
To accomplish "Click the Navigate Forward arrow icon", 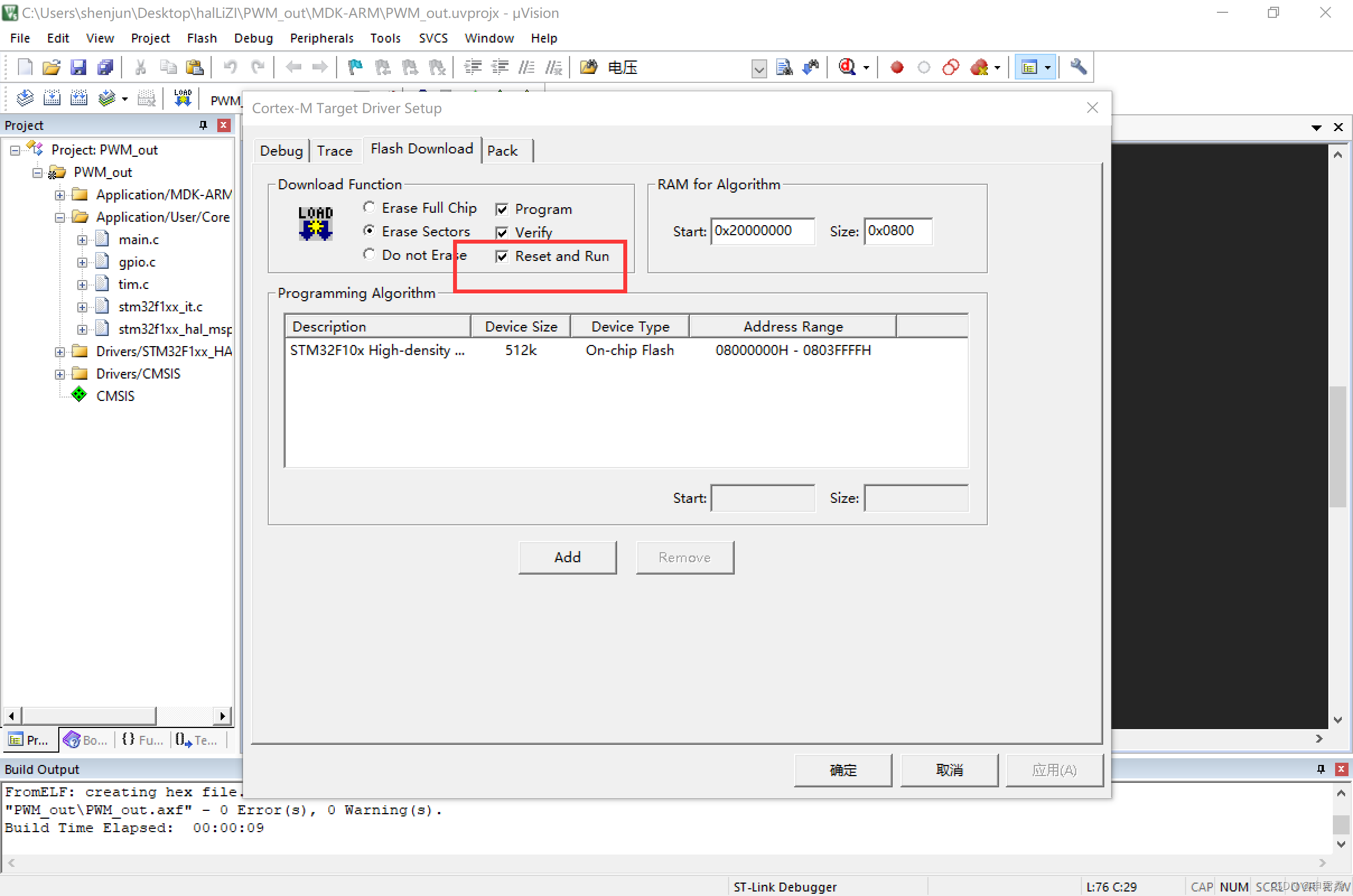I will pos(320,67).
